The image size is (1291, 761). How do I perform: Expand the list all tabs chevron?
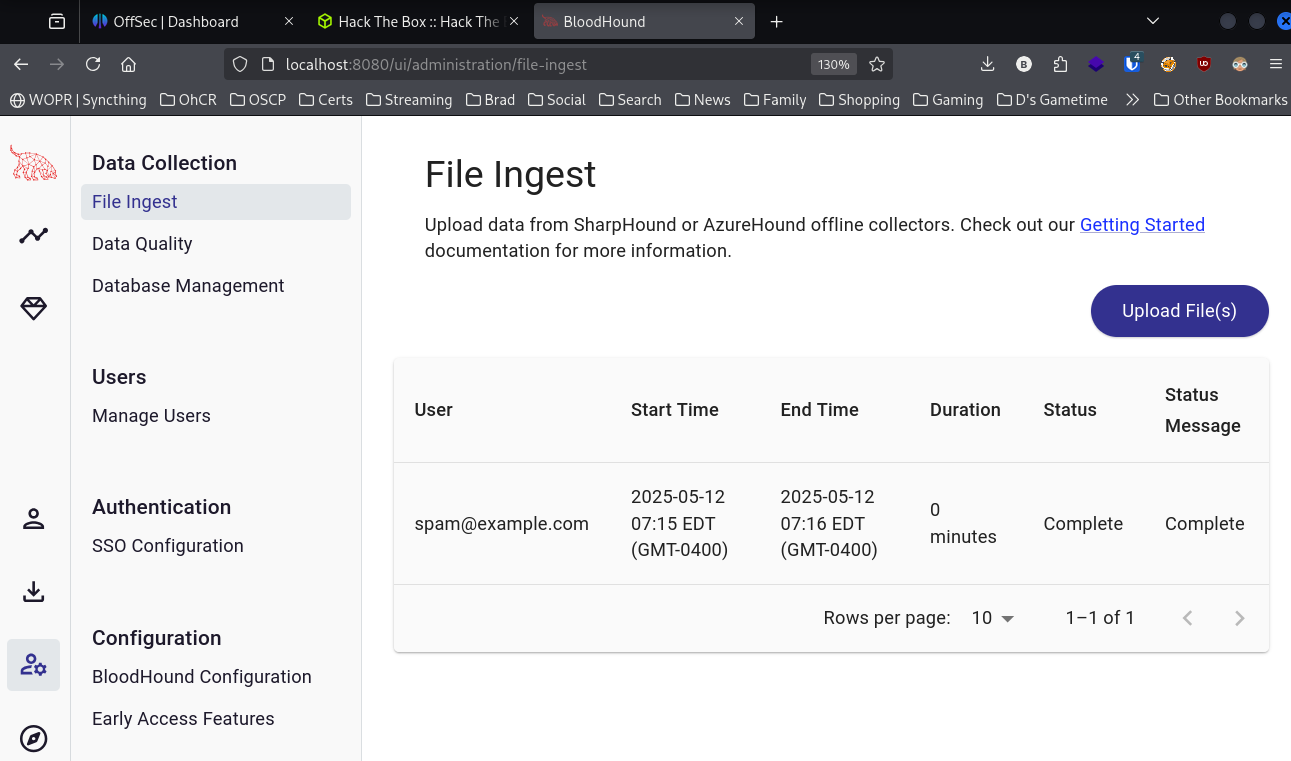pos(1153,21)
